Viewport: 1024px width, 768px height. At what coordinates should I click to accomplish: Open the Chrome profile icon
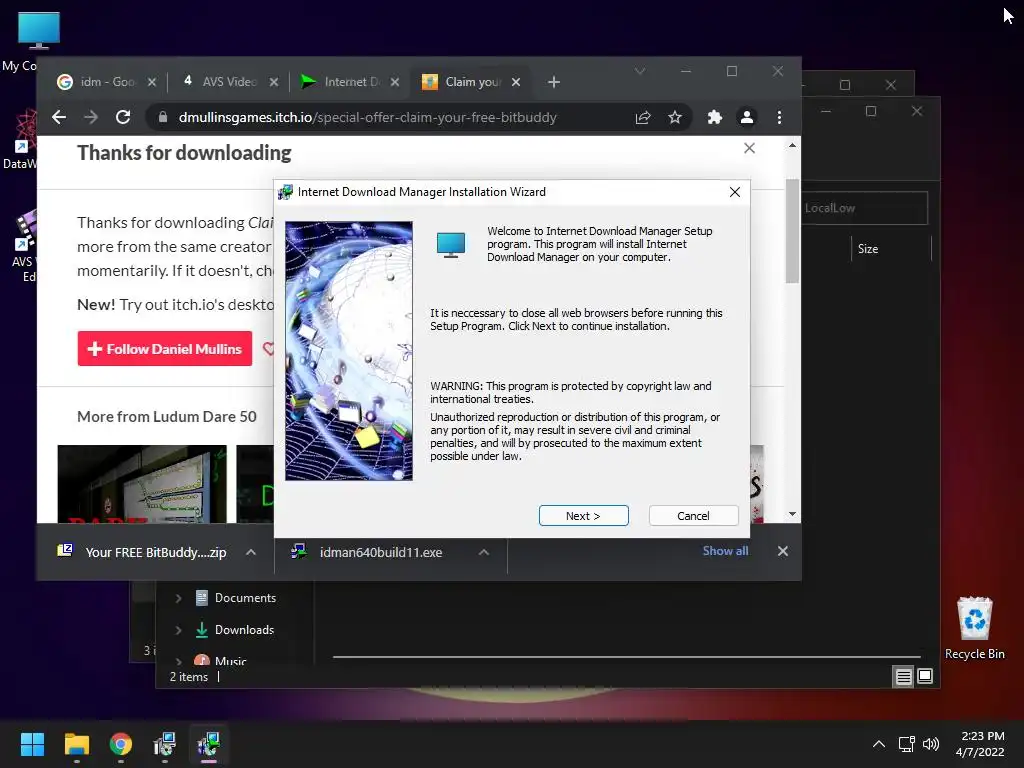746,117
